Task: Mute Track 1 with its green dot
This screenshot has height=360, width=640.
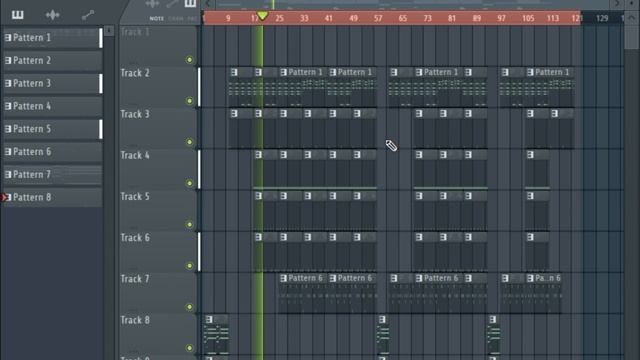Action: click(189, 60)
